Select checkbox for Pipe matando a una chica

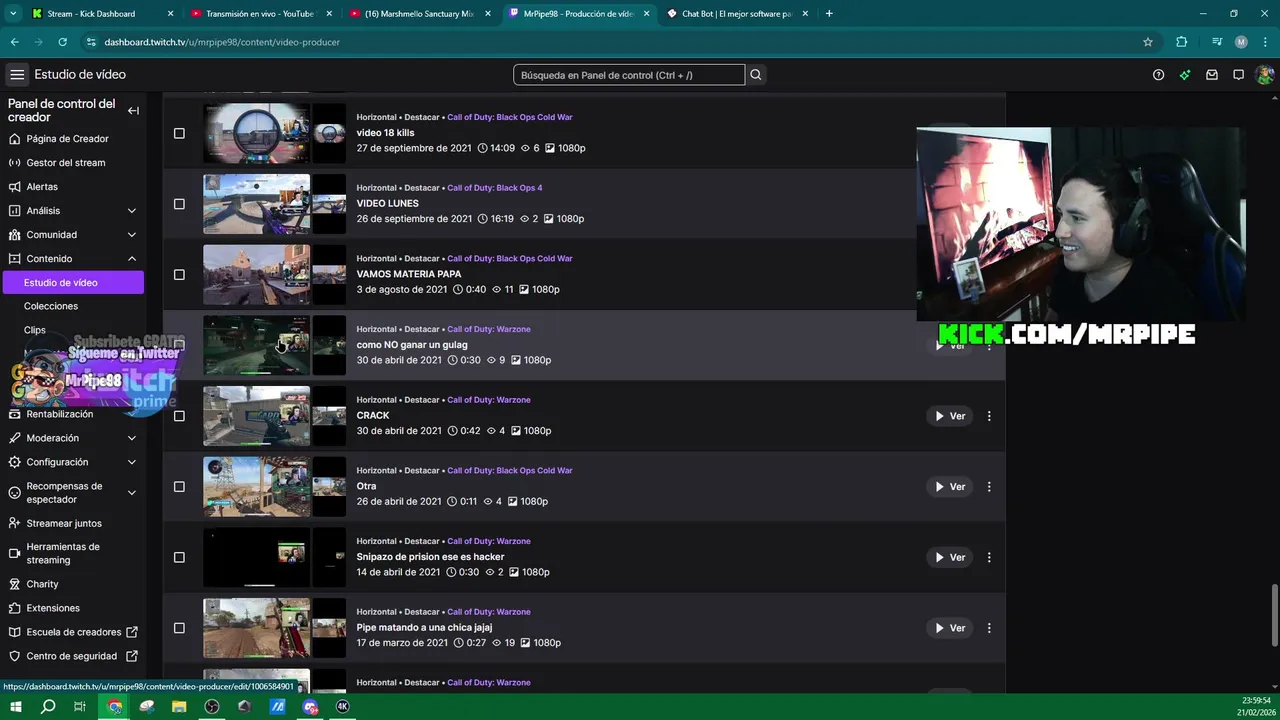pos(179,628)
